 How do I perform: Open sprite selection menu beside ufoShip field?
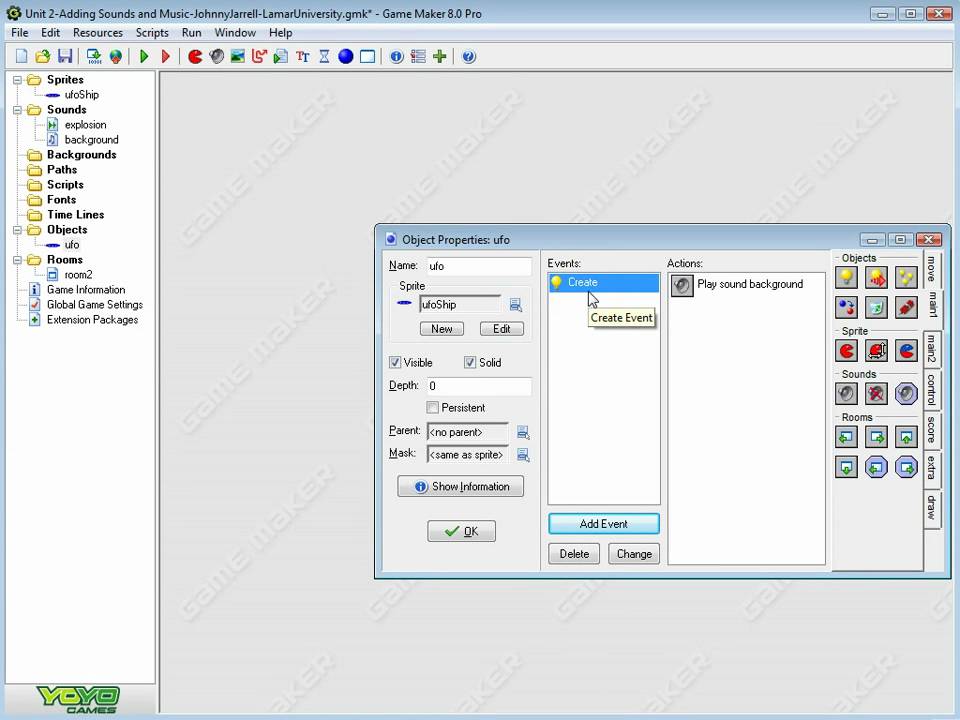click(516, 305)
